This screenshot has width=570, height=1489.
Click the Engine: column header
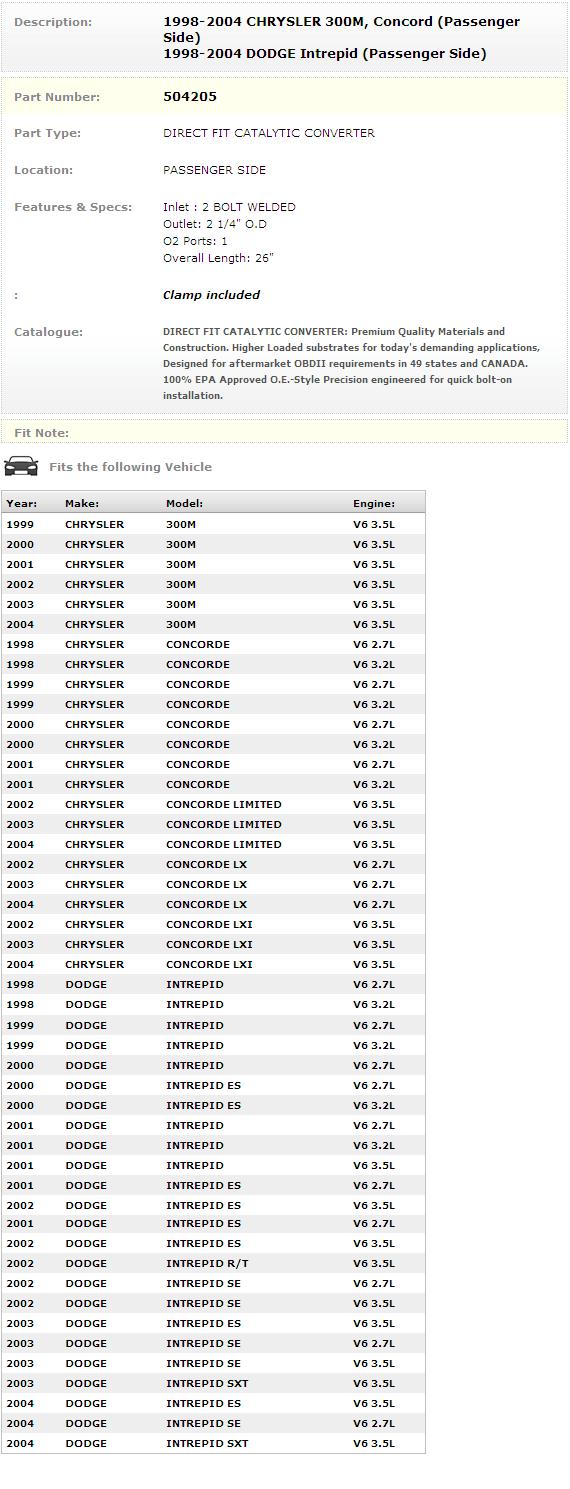coord(374,504)
